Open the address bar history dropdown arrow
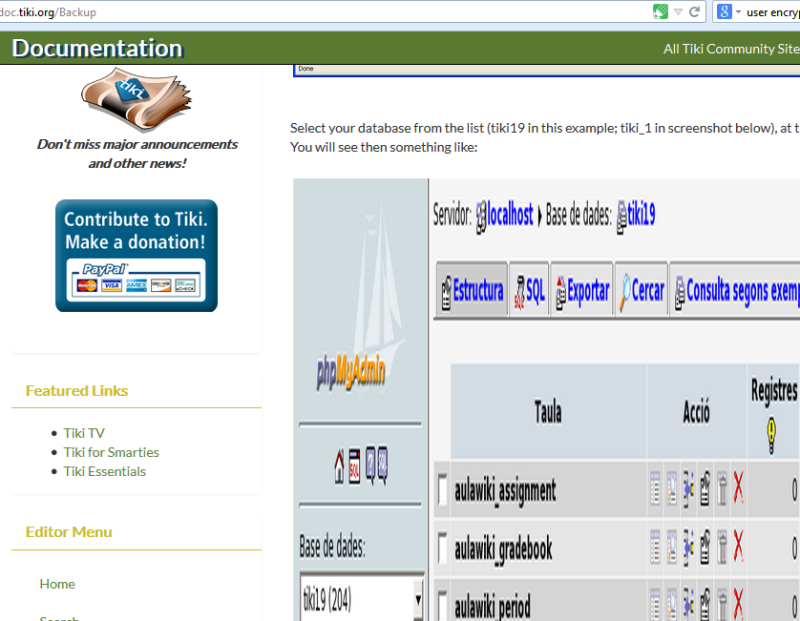The height and width of the screenshot is (621, 800). [x=678, y=12]
